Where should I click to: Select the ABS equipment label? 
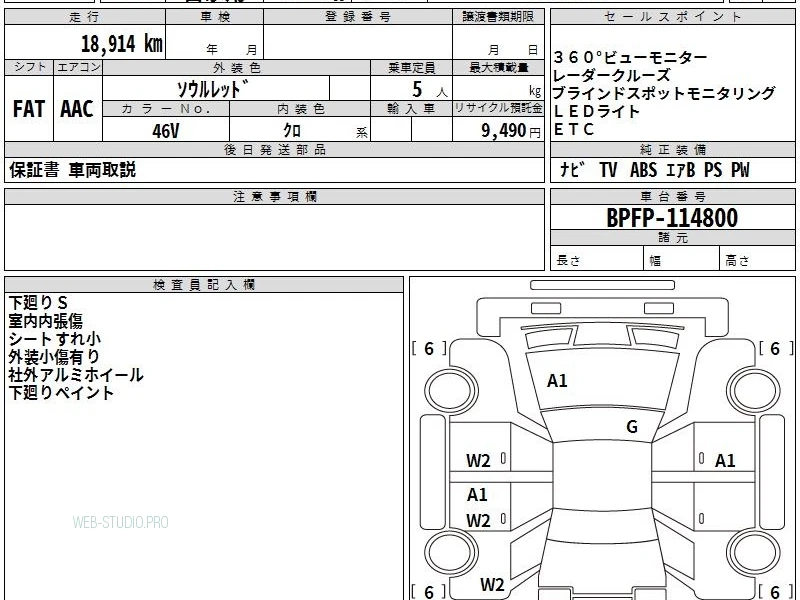pyautogui.click(x=643, y=169)
